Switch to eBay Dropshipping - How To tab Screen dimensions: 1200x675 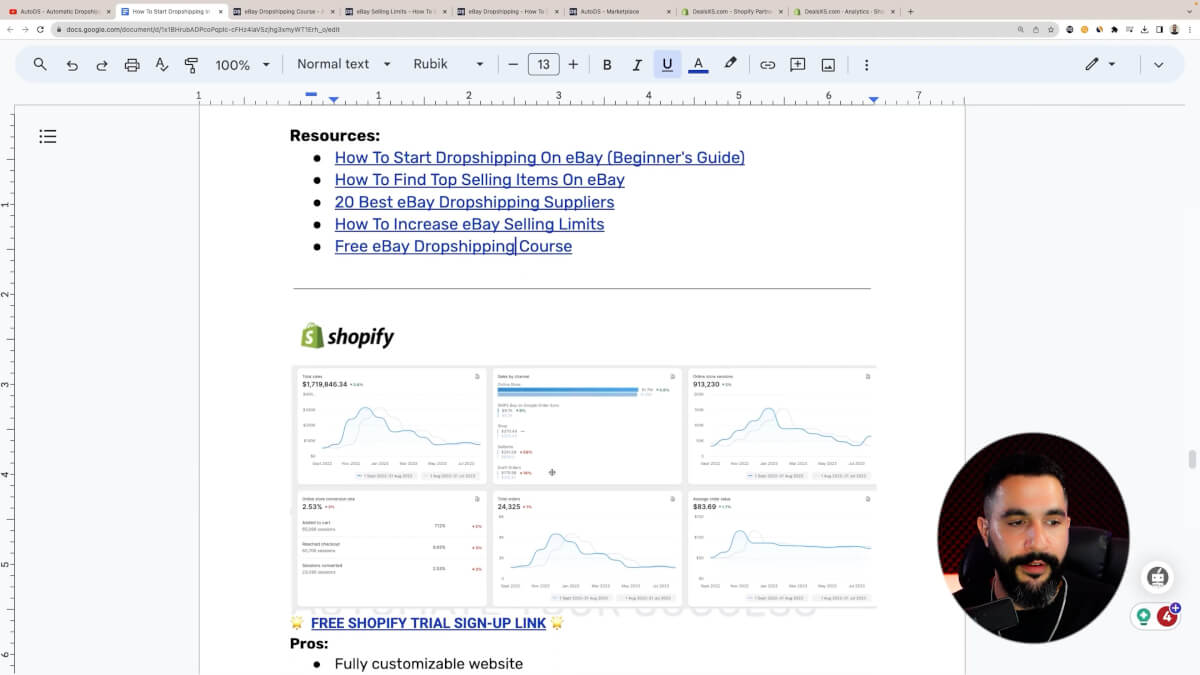coord(508,11)
